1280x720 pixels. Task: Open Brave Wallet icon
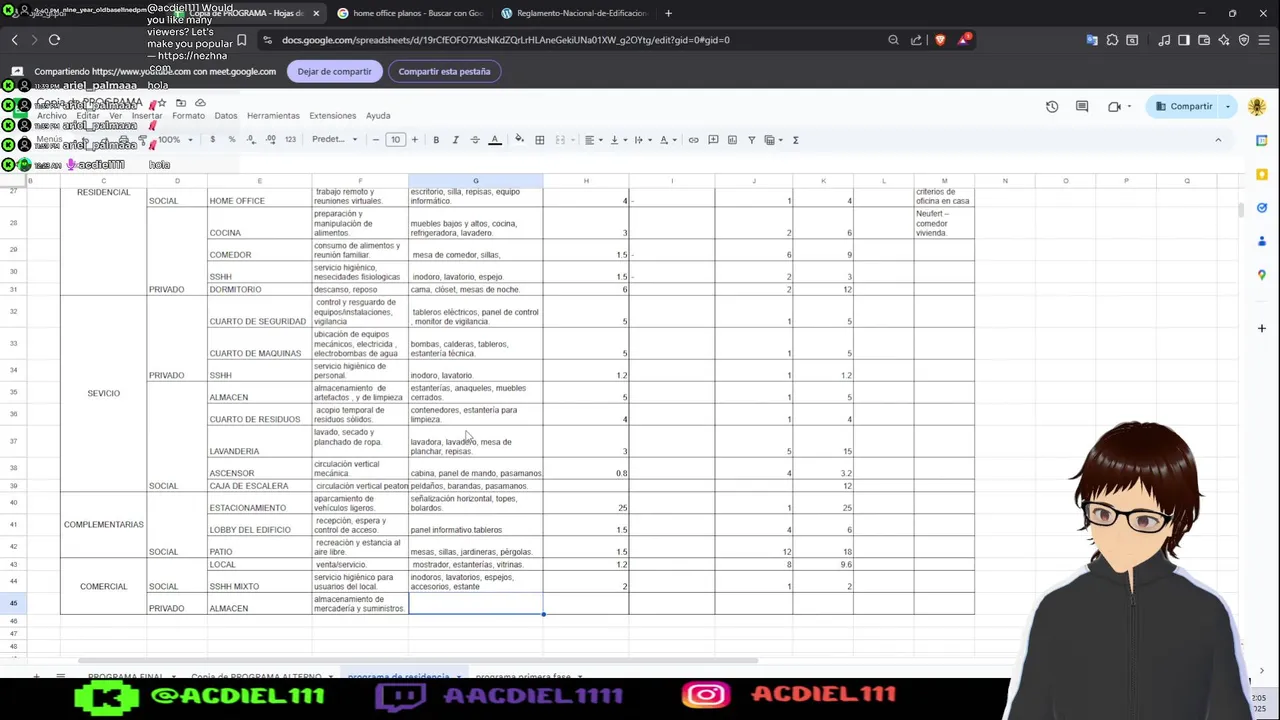tap(1204, 40)
